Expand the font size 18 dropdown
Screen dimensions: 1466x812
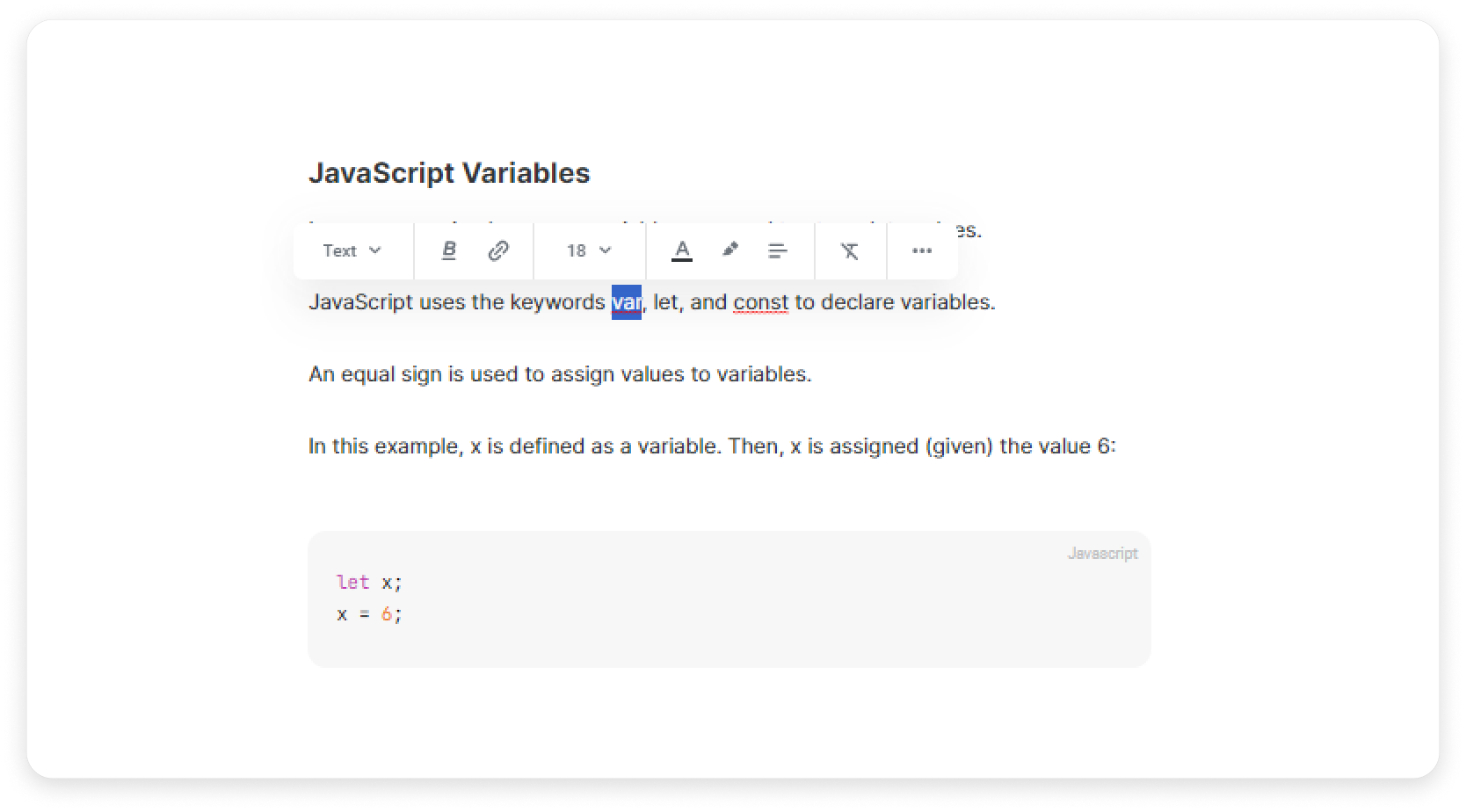coord(588,251)
